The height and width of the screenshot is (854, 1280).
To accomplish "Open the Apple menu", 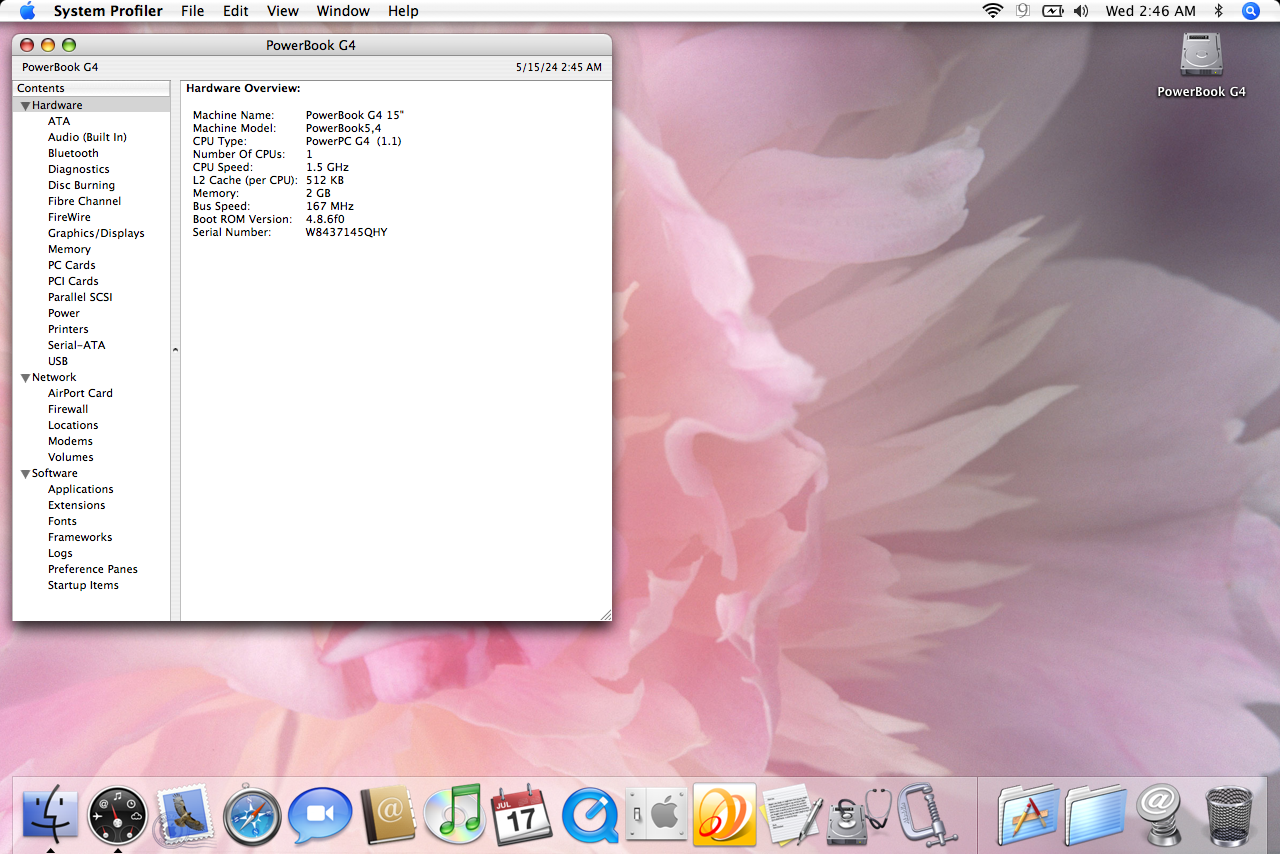I will point(27,11).
